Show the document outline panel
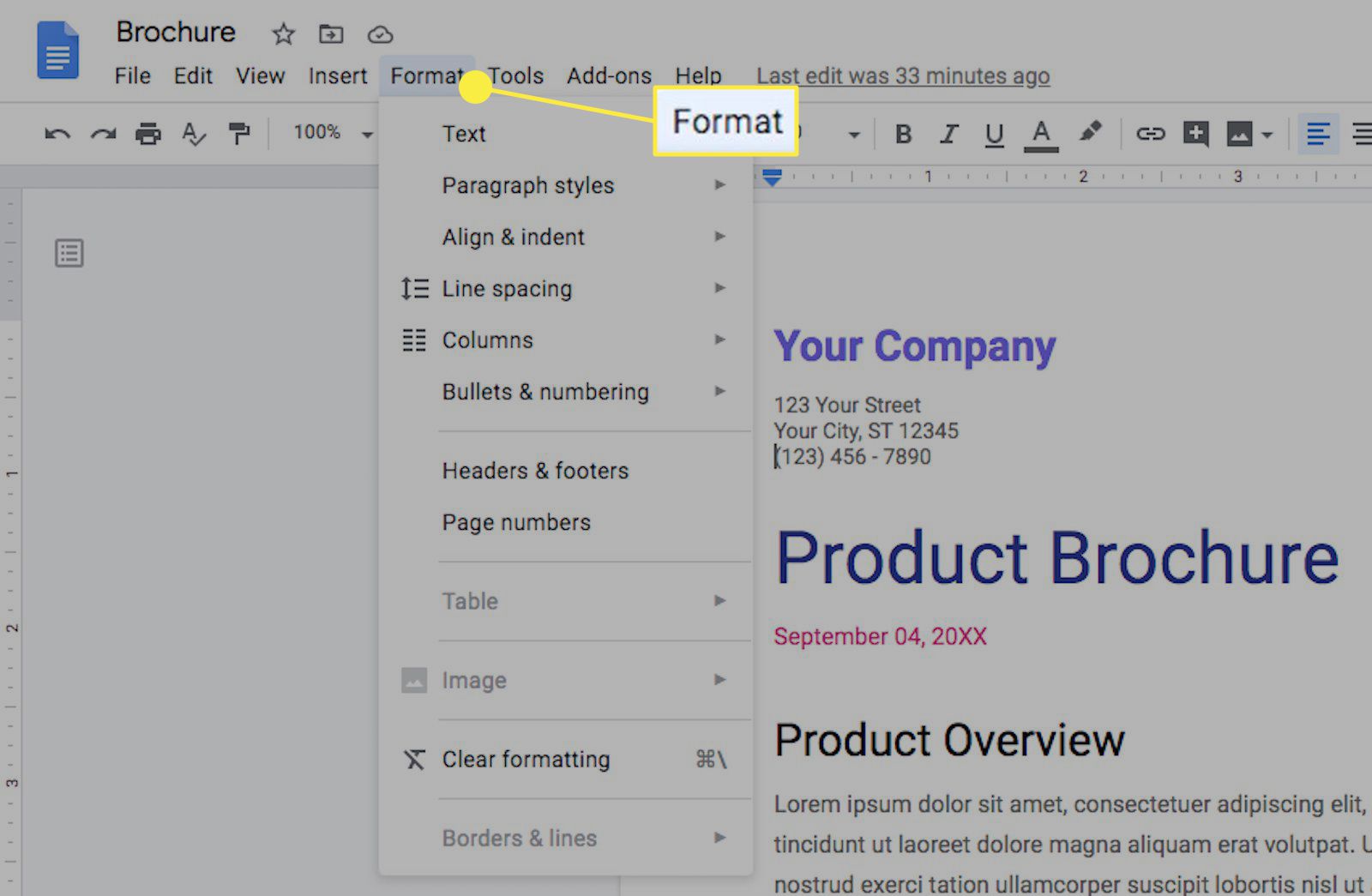Screen dimensions: 1372x896 [69, 253]
